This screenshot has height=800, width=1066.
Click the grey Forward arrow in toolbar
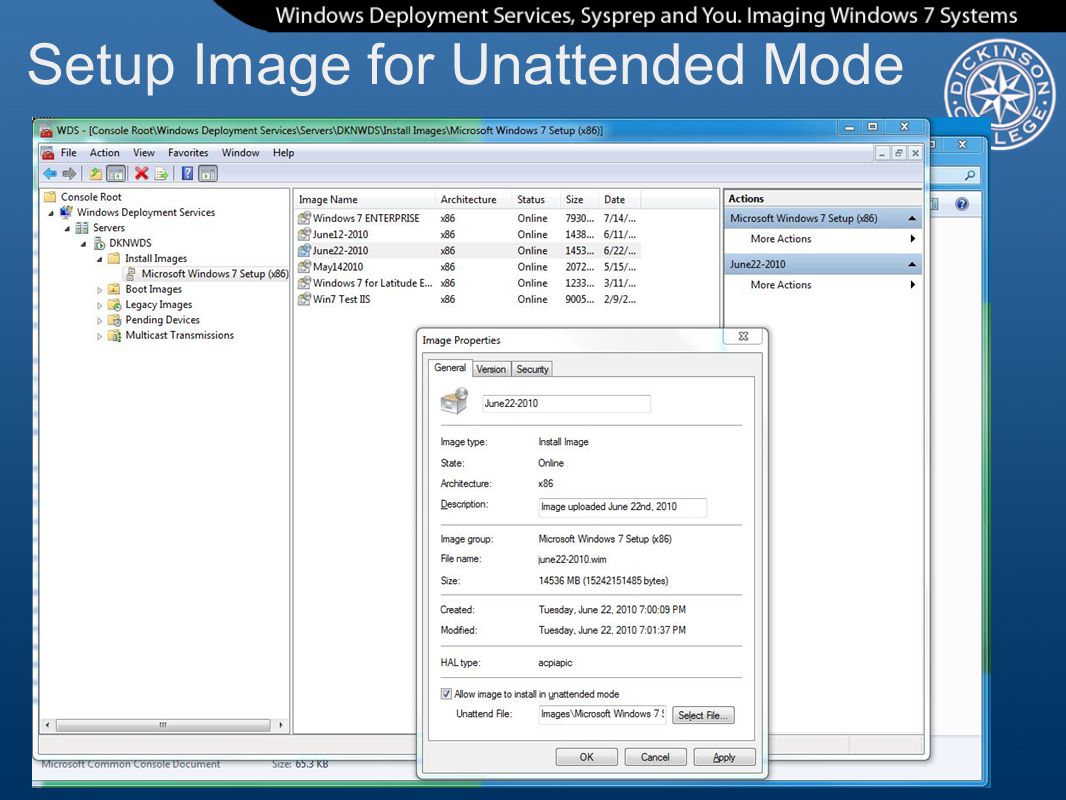tap(69, 174)
